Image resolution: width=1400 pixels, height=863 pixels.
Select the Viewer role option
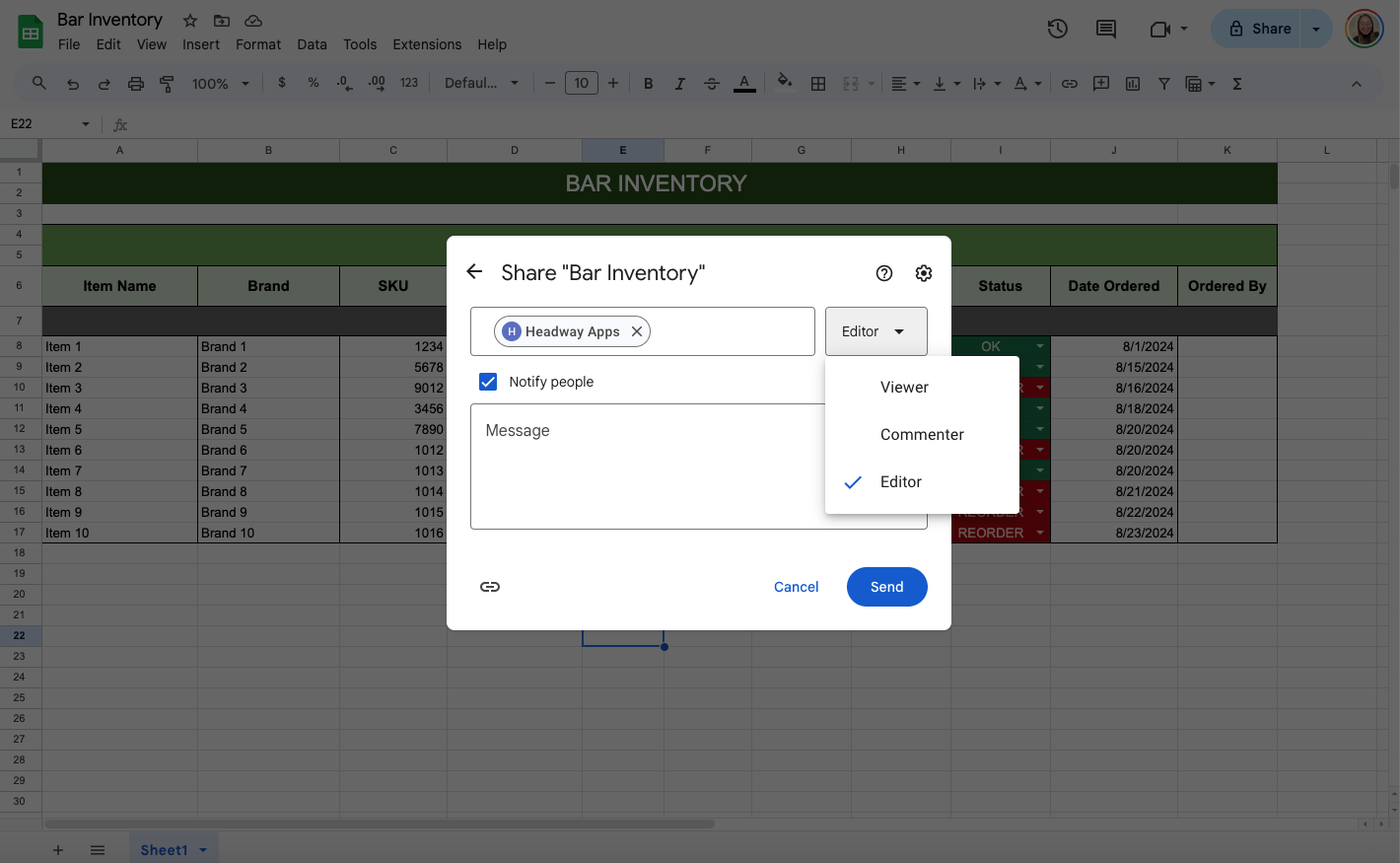click(922, 388)
